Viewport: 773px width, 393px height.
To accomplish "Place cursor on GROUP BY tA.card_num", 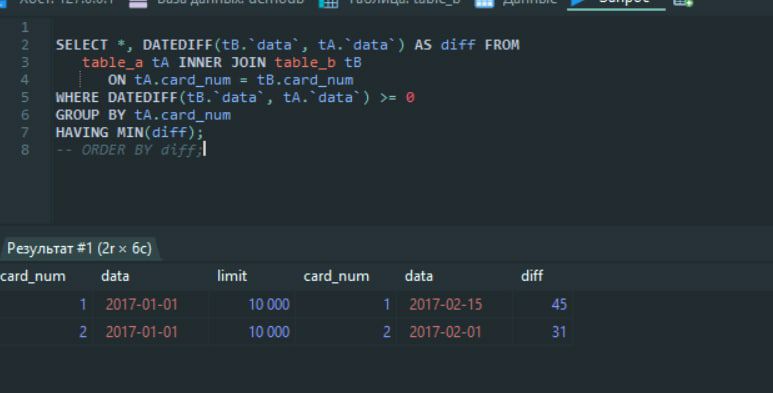I will tap(143, 115).
